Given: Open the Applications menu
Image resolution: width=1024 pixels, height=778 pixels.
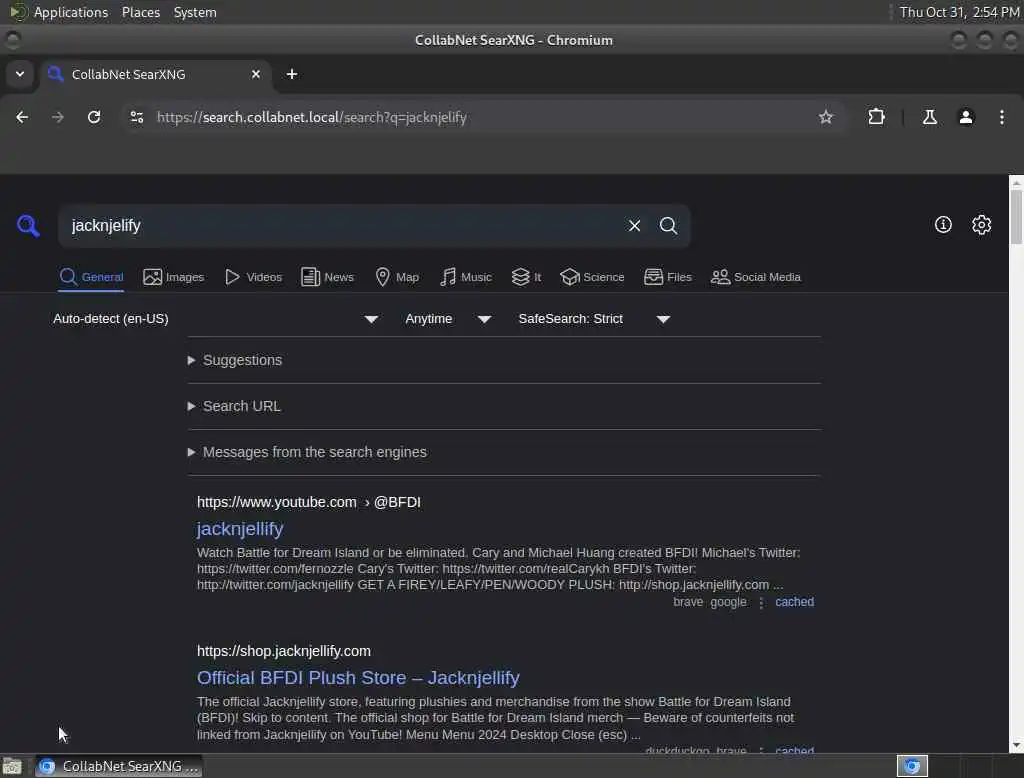Looking at the screenshot, I should pos(71,12).
